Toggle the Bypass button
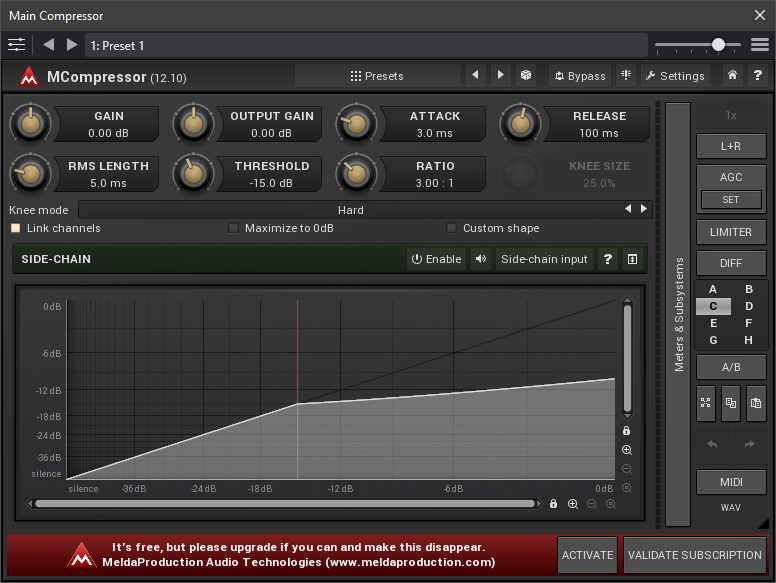The image size is (776, 583). coord(580,76)
